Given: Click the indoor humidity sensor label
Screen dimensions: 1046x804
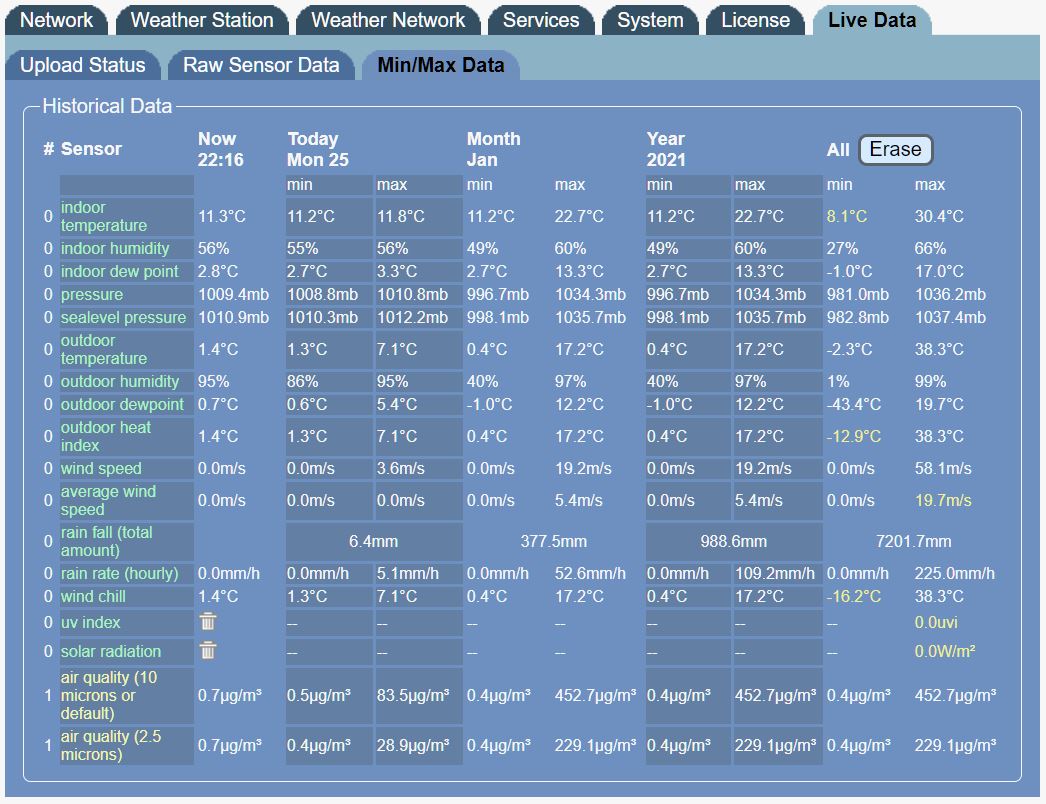Looking at the screenshot, I should click(115, 248).
